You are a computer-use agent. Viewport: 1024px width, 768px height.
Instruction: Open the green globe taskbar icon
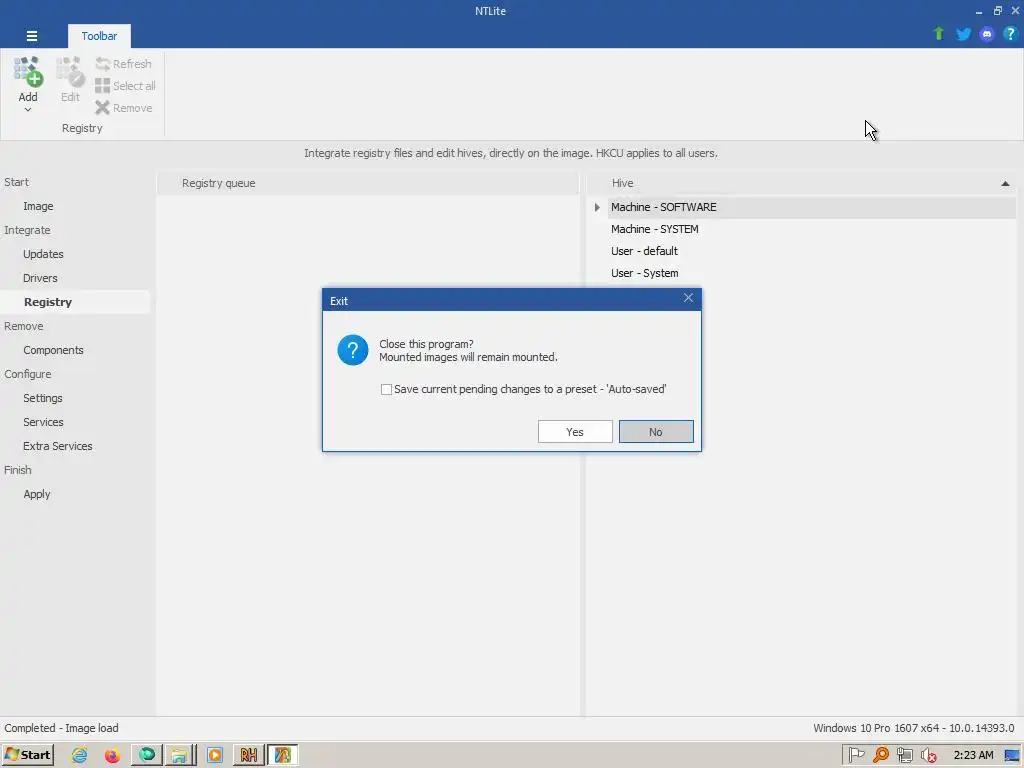coord(147,755)
